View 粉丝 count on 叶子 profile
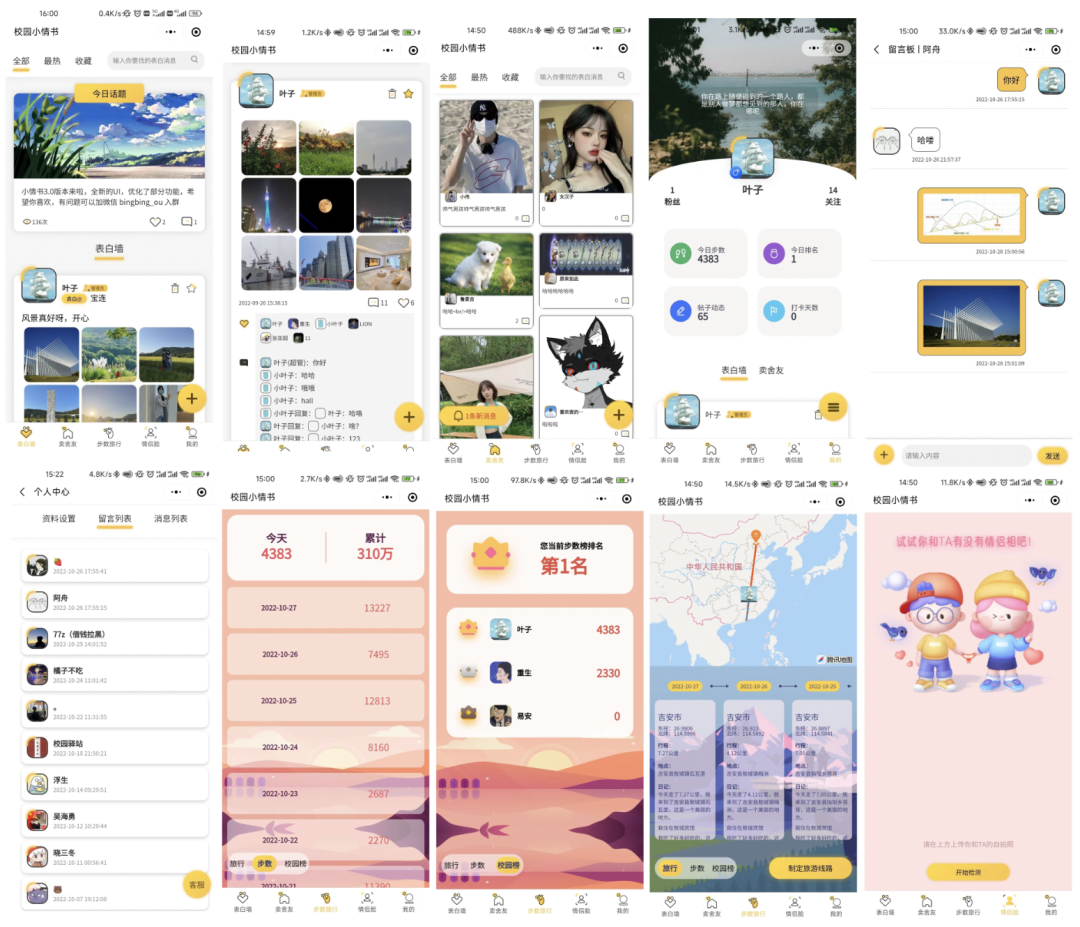Image resolution: width=1080 pixels, height=927 pixels. [x=672, y=196]
